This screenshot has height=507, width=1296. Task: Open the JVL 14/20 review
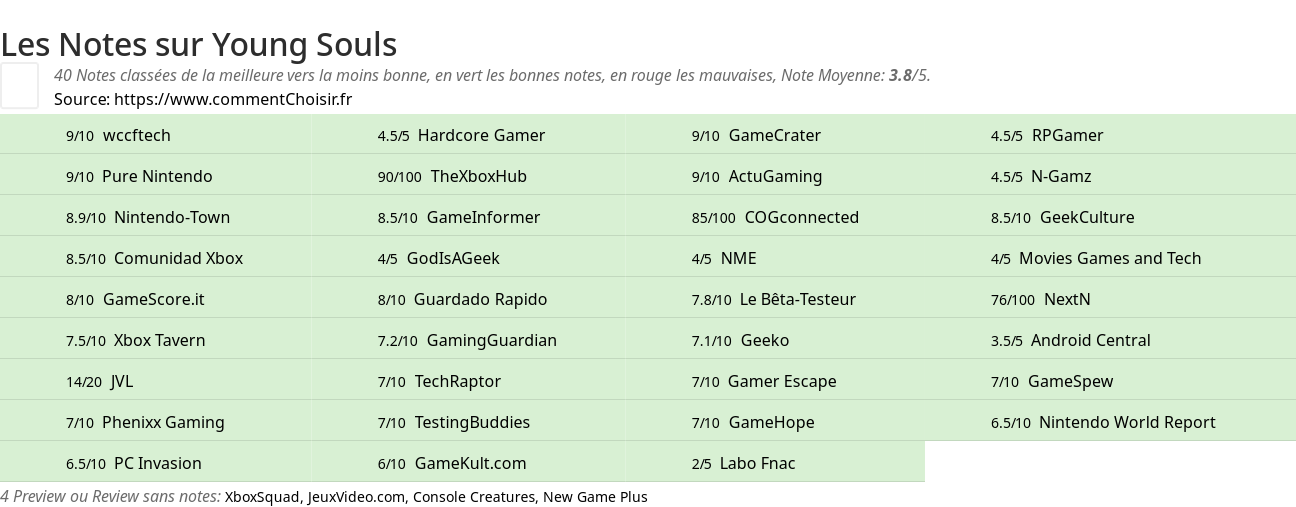click(121, 381)
